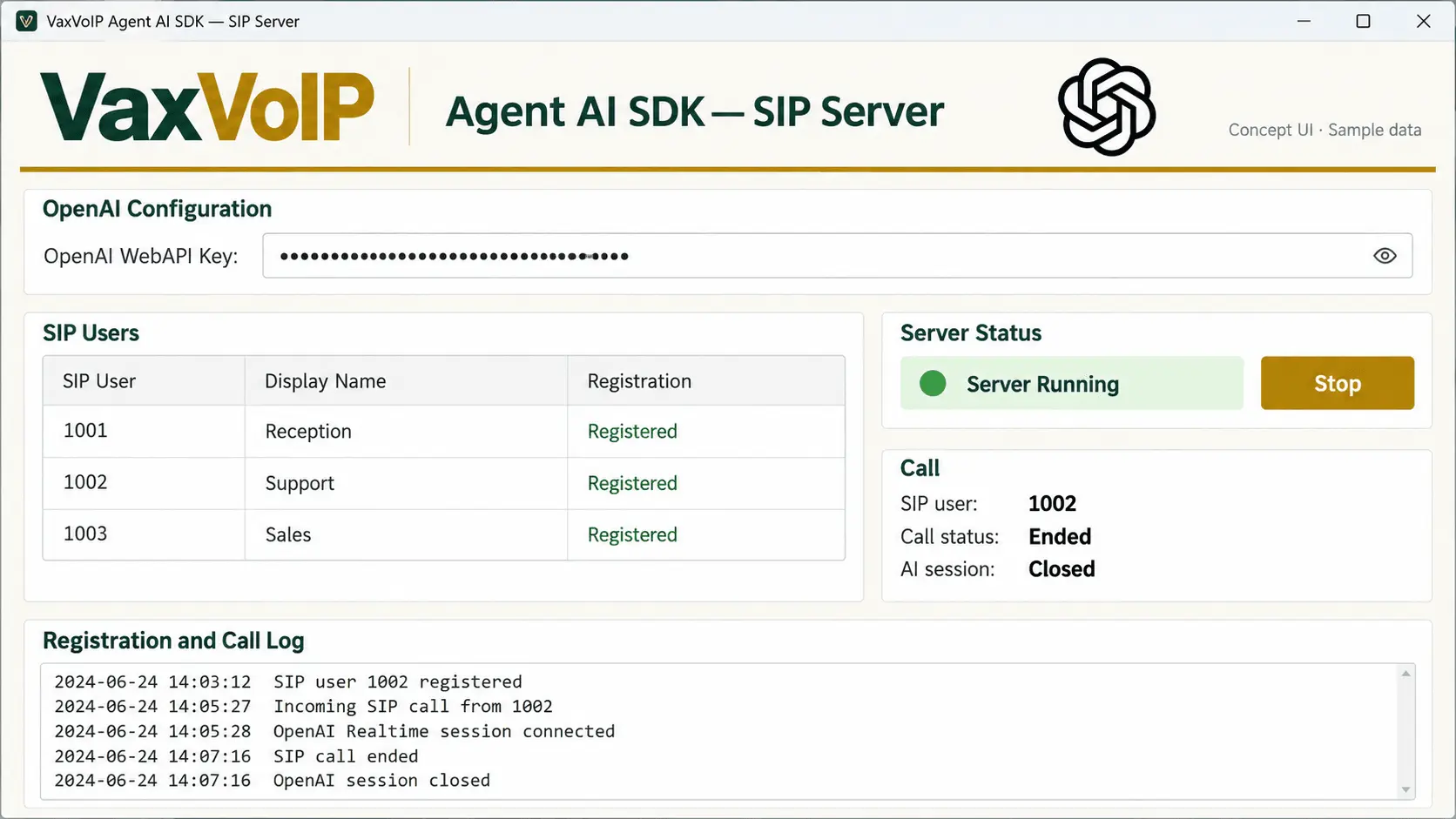Select the Support display name cell
The height and width of the screenshot is (819, 1456).
406,483
